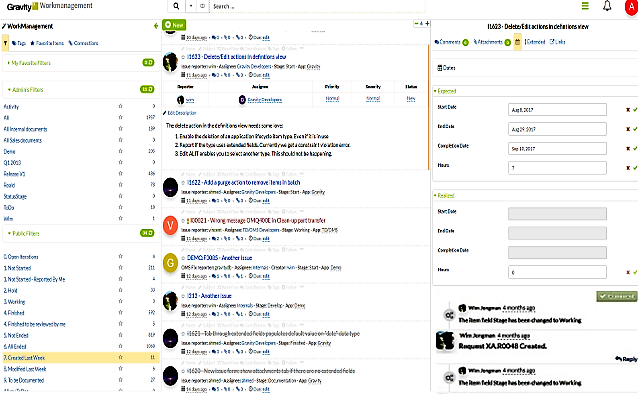
Task: Favorite the ToDo filter star
Action: pos(120,207)
